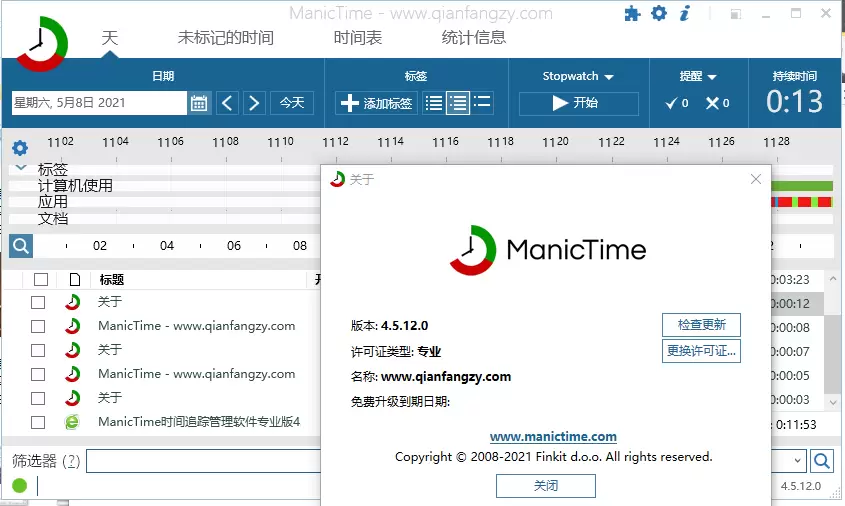Click the date field '星期六, 5月8日 2021'
Screen dimensions: 845x506
coord(99,102)
